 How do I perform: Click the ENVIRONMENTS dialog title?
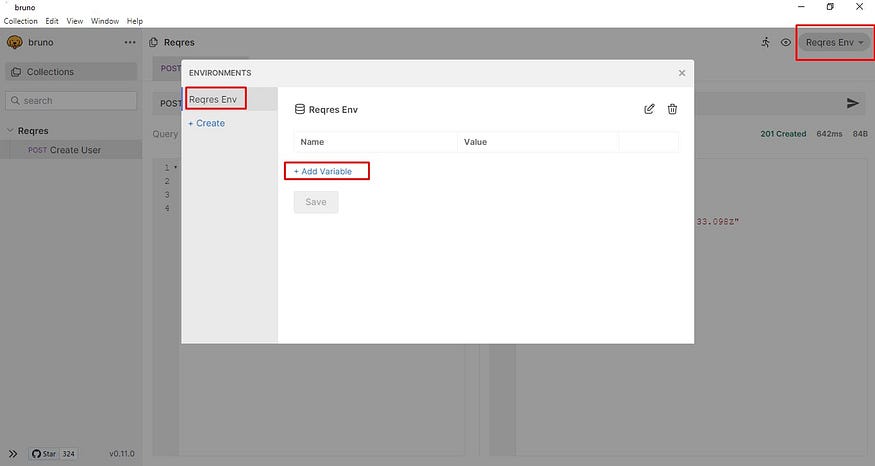click(220, 73)
